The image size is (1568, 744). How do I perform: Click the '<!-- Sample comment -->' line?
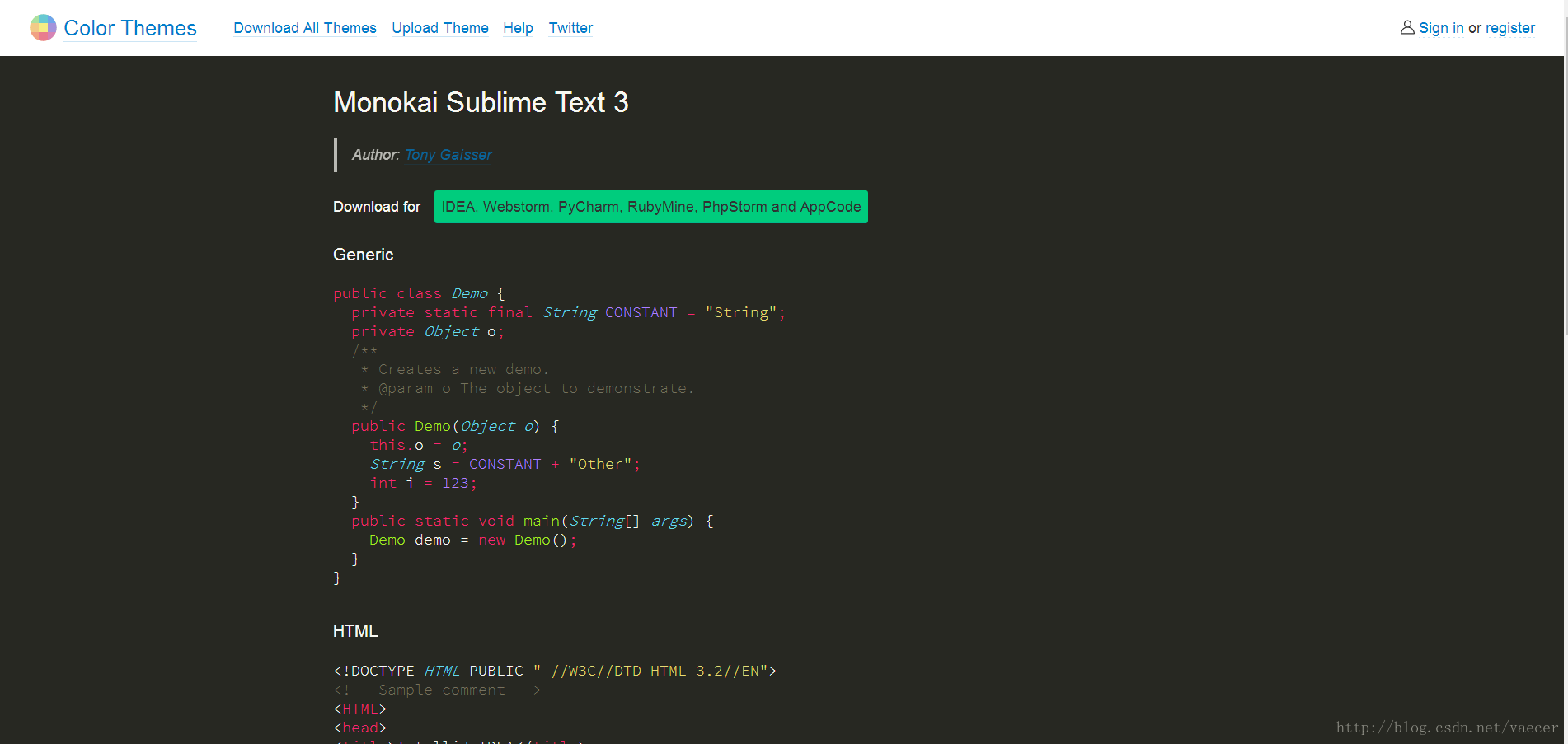coord(437,690)
